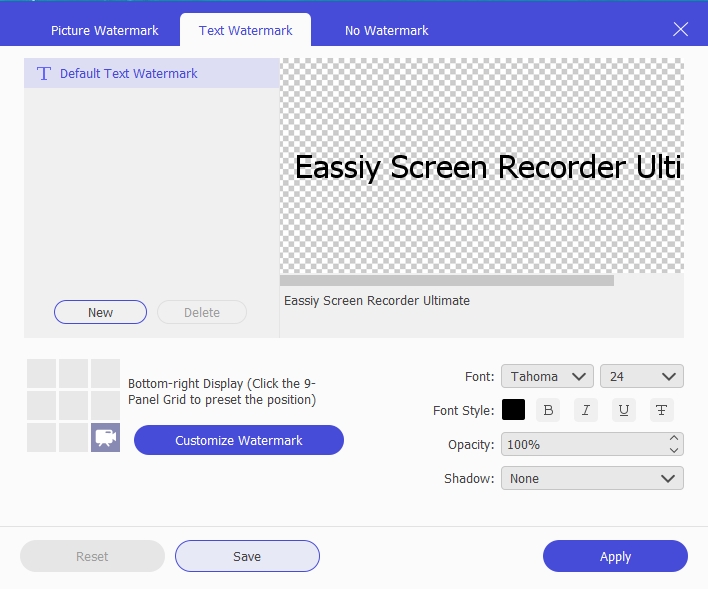The image size is (708, 589).
Task: Click the Reset button
Action: click(92, 556)
